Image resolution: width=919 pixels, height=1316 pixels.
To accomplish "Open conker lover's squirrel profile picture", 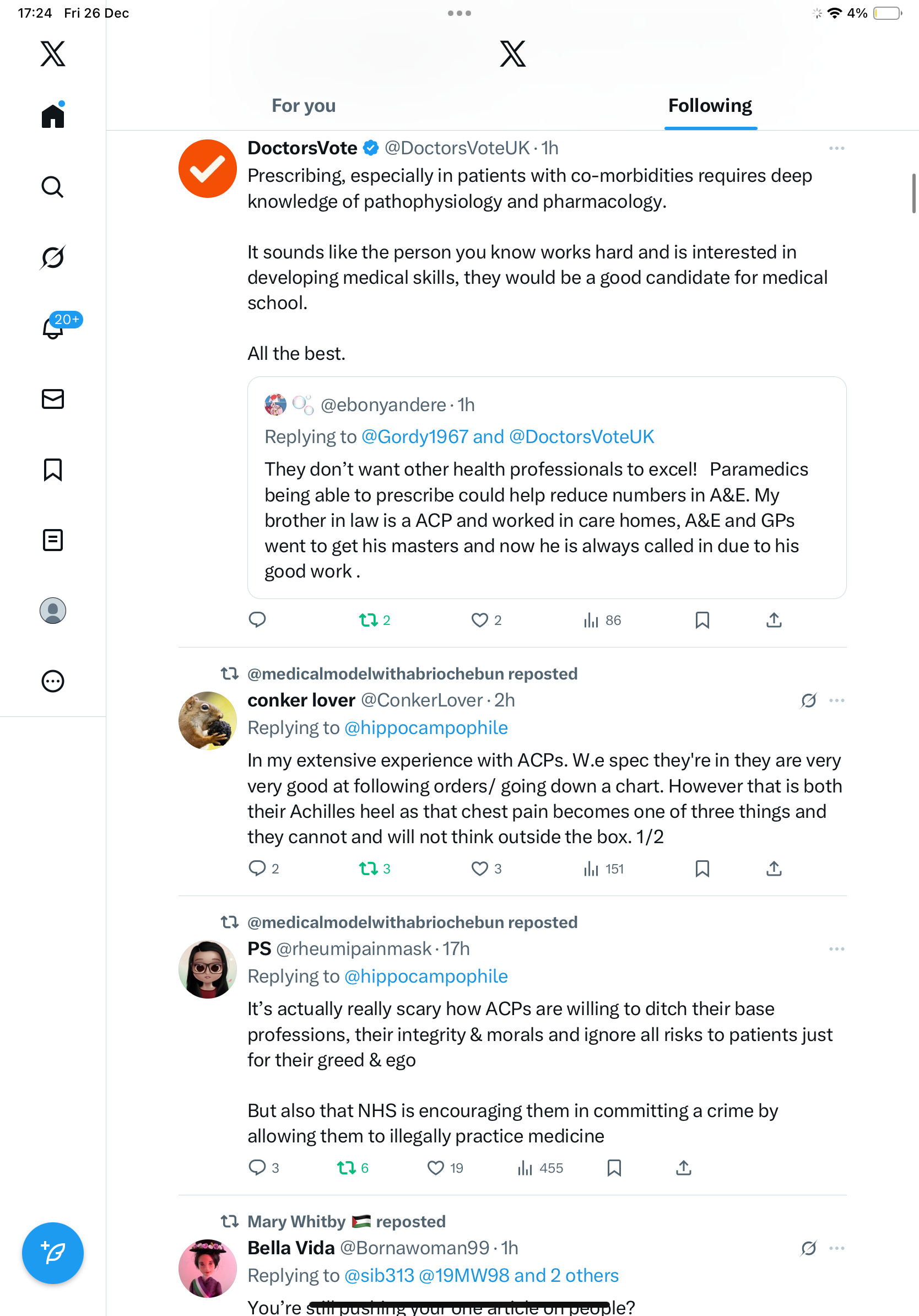I will (x=207, y=720).
